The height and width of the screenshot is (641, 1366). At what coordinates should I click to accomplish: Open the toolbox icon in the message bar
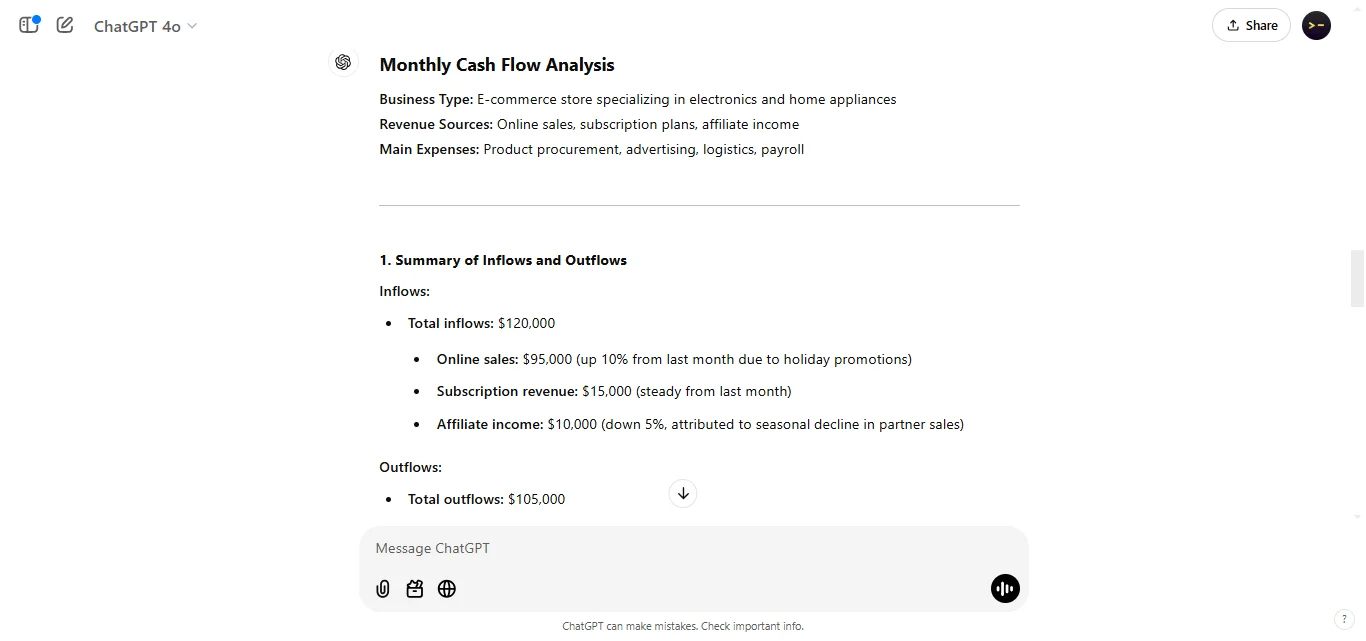pyautogui.click(x=414, y=589)
